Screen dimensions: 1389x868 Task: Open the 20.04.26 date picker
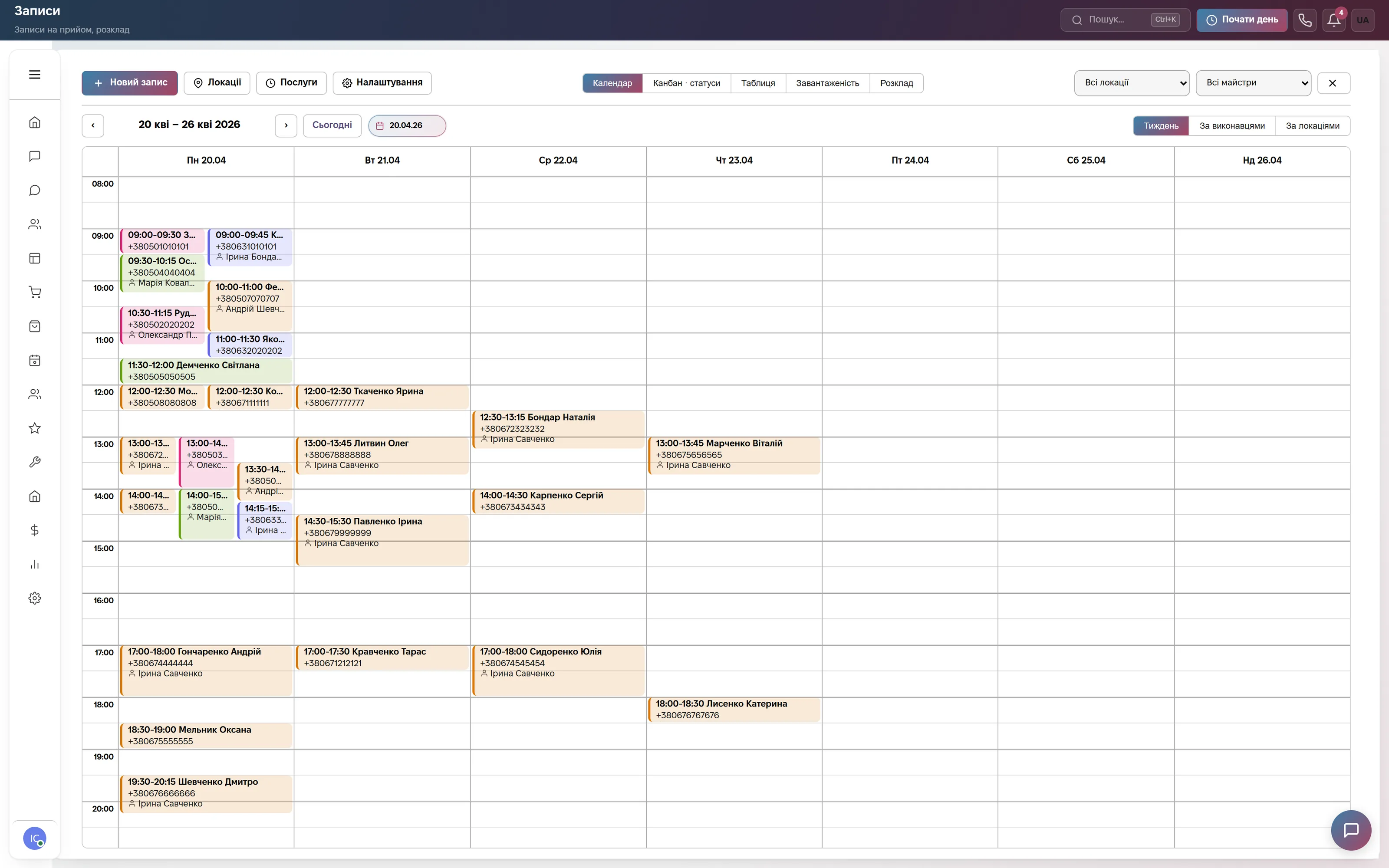tap(407, 126)
